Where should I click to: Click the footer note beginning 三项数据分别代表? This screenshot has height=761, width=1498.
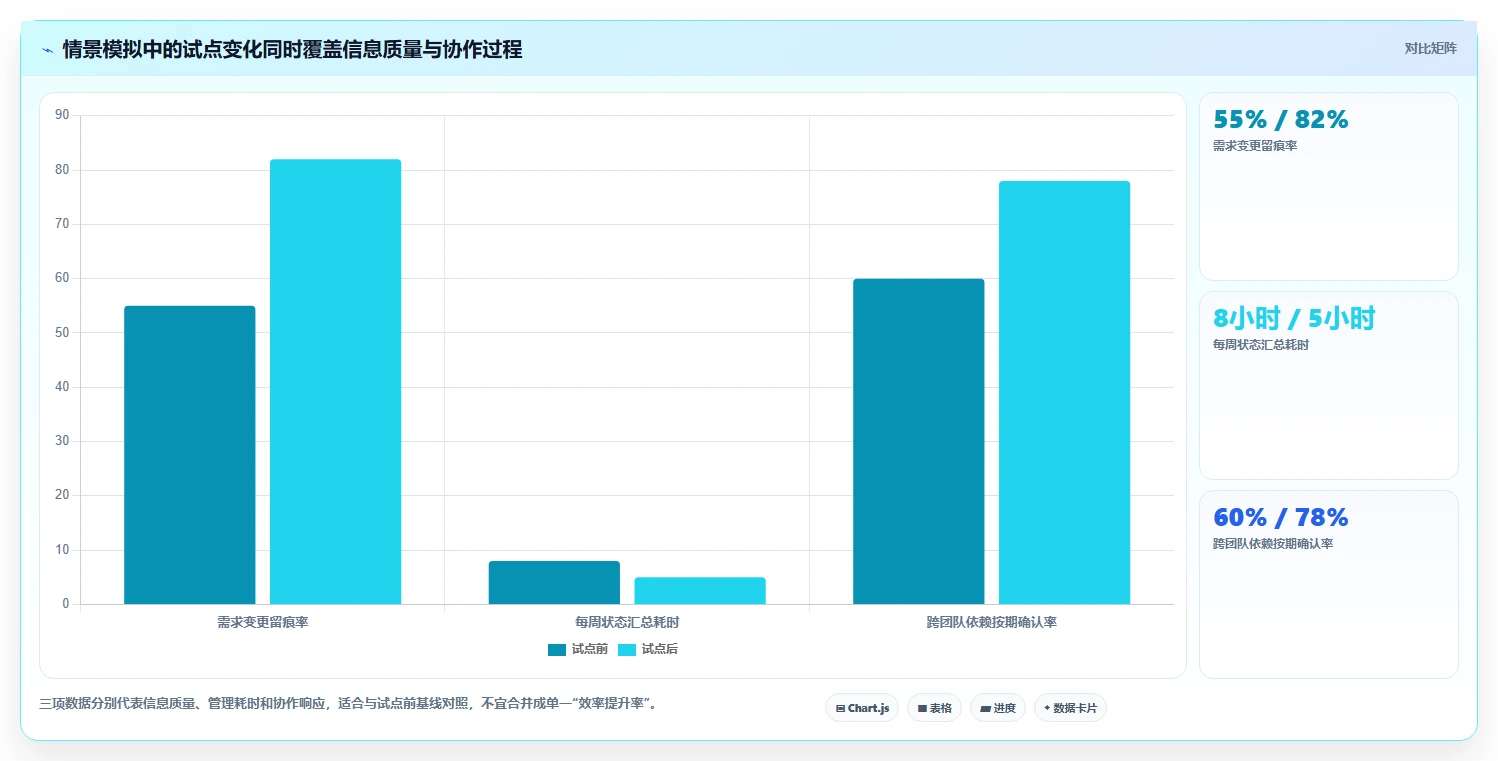tap(349, 704)
